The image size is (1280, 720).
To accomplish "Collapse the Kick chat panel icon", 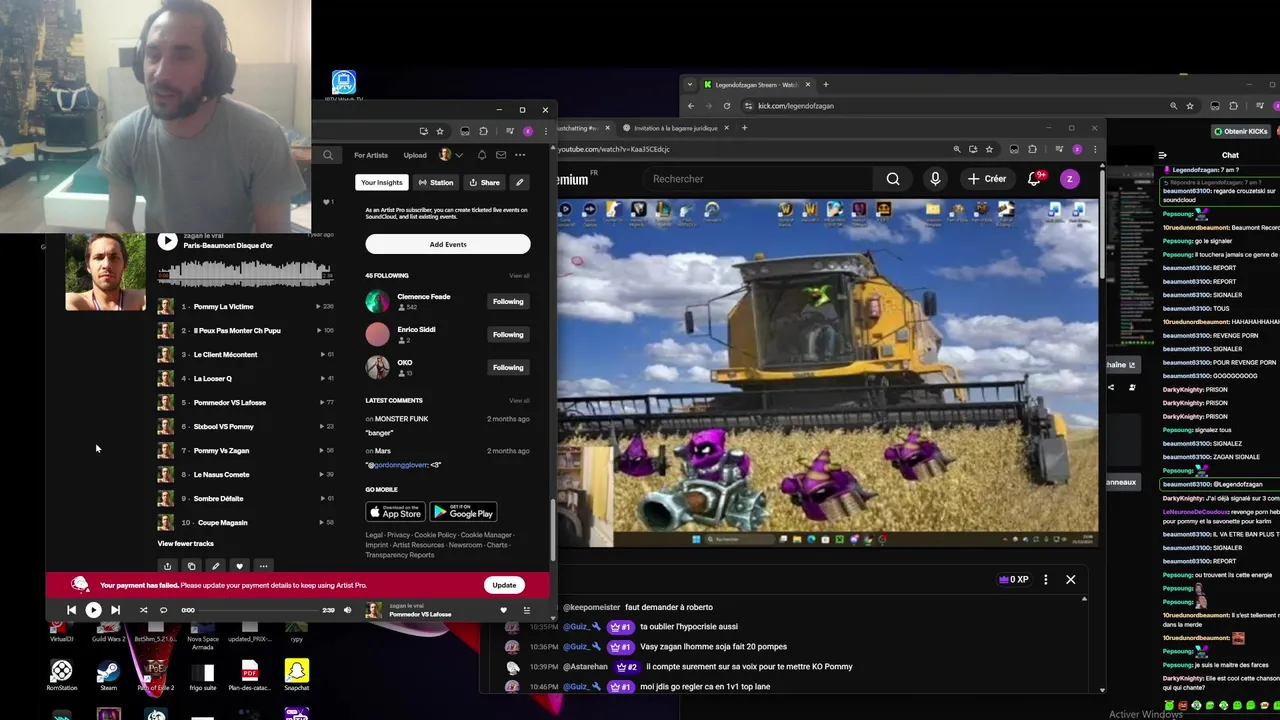I will pos(1162,155).
